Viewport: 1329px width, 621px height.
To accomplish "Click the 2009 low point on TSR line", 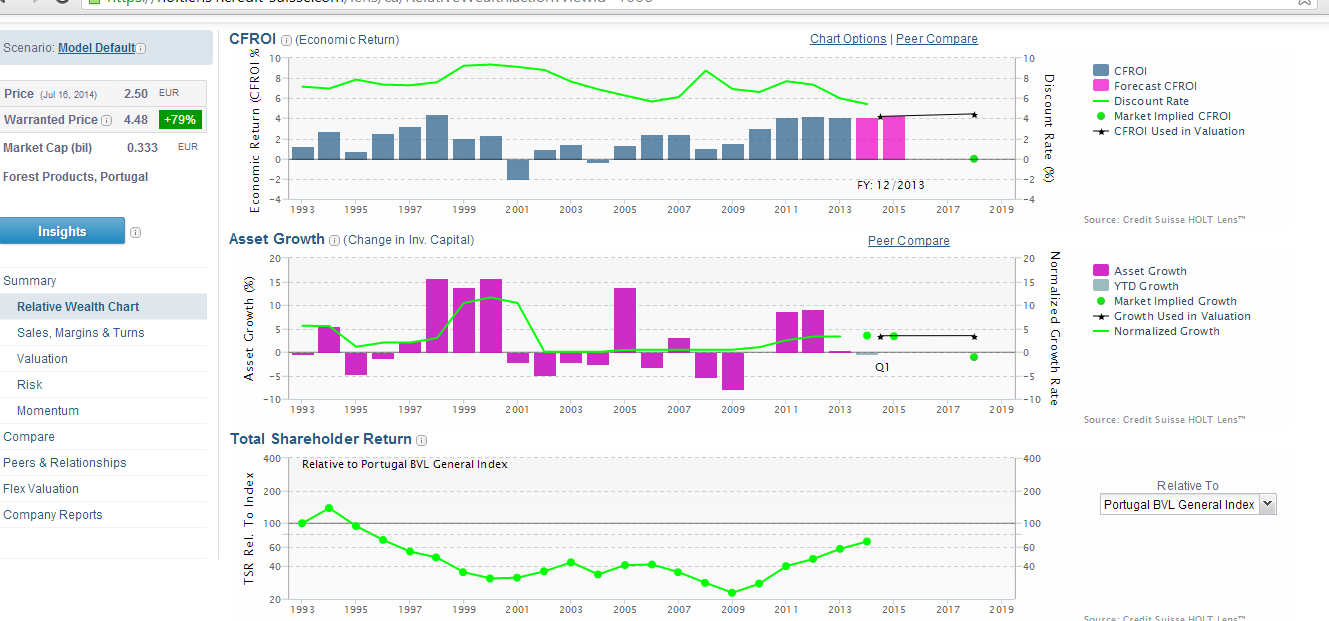I will pyautogui.click(x=732, y=593).
